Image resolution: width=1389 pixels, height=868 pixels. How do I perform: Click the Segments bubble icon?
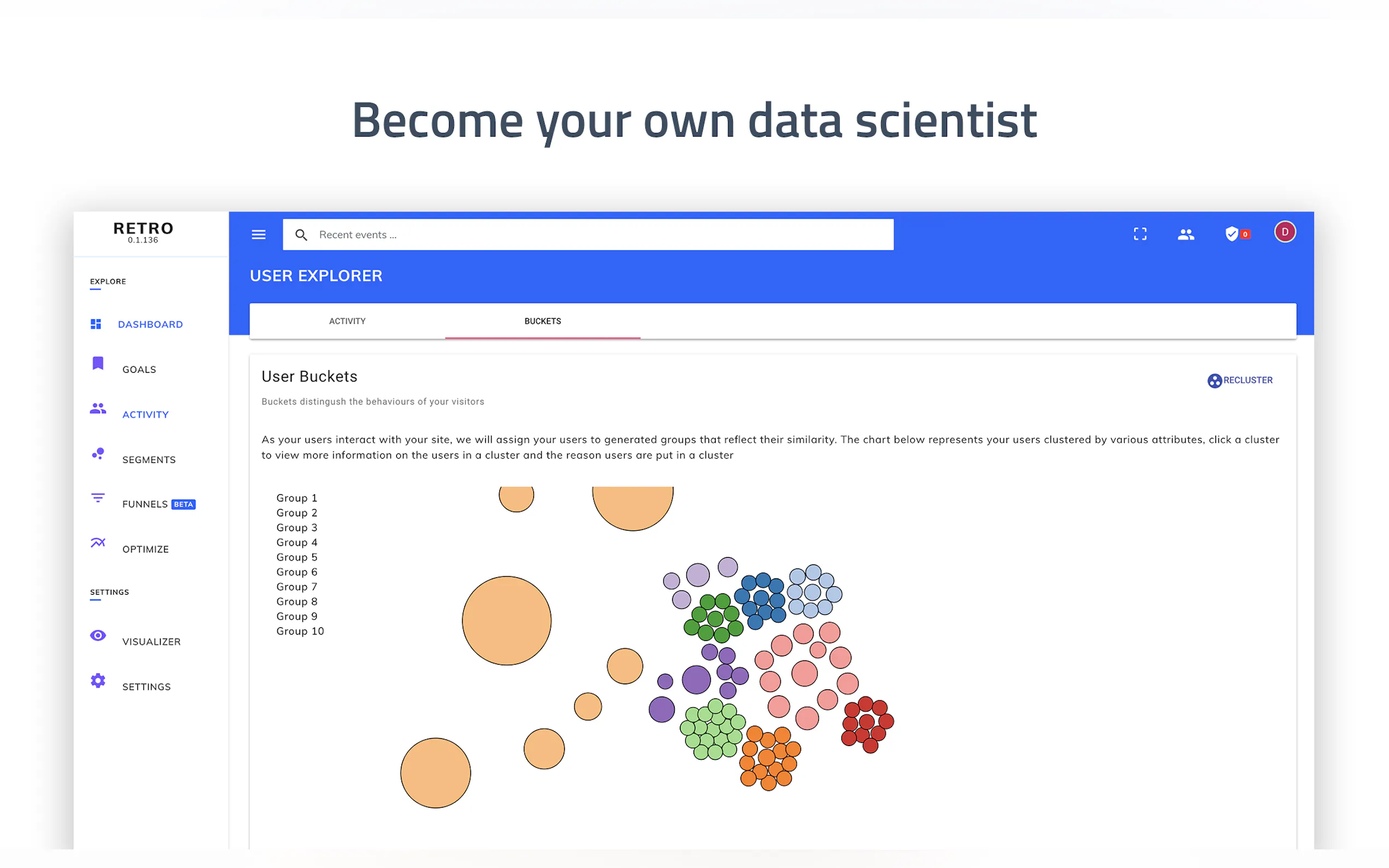(x=98, y=454)
